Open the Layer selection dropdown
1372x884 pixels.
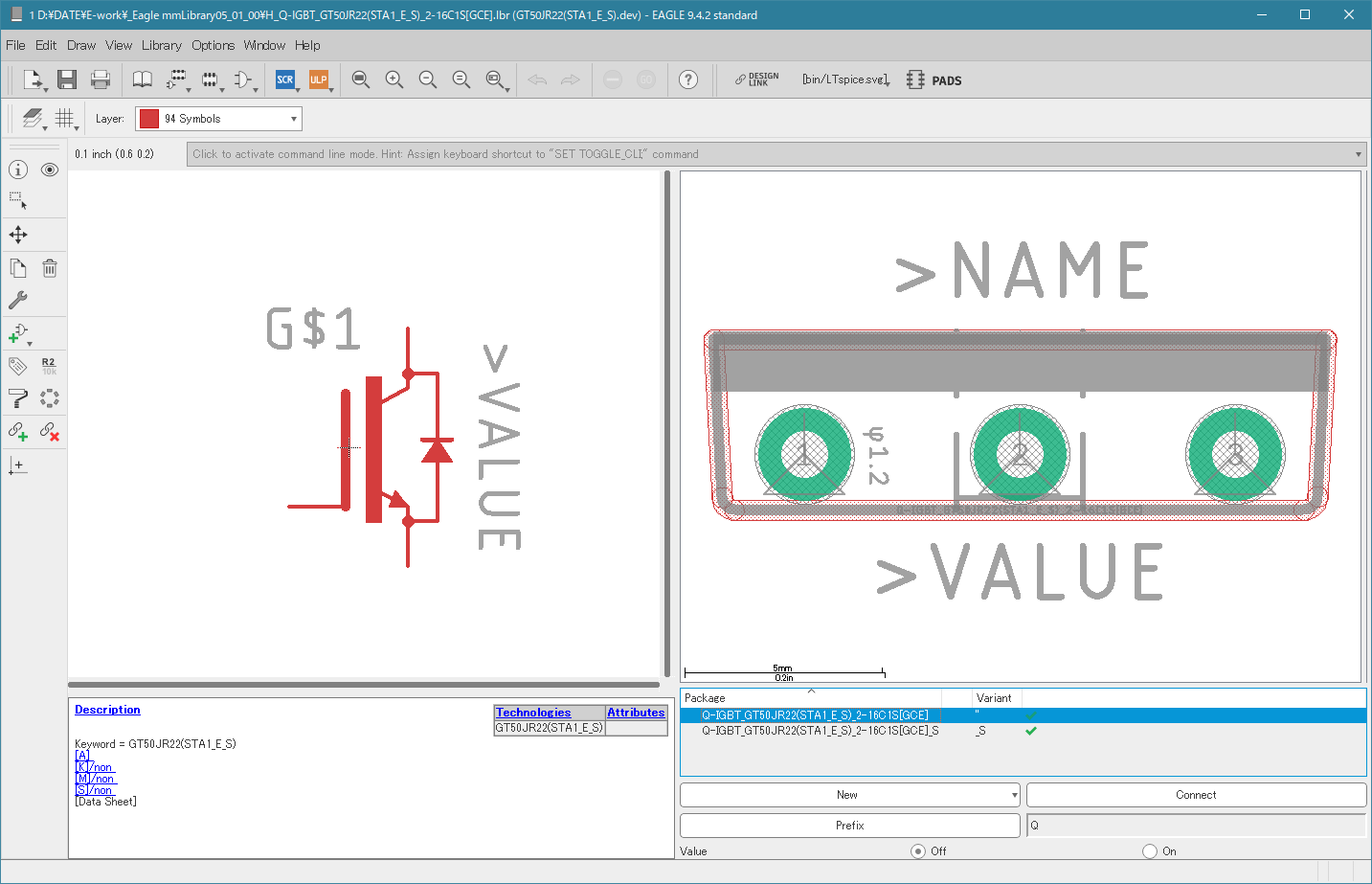coord(293,118)
